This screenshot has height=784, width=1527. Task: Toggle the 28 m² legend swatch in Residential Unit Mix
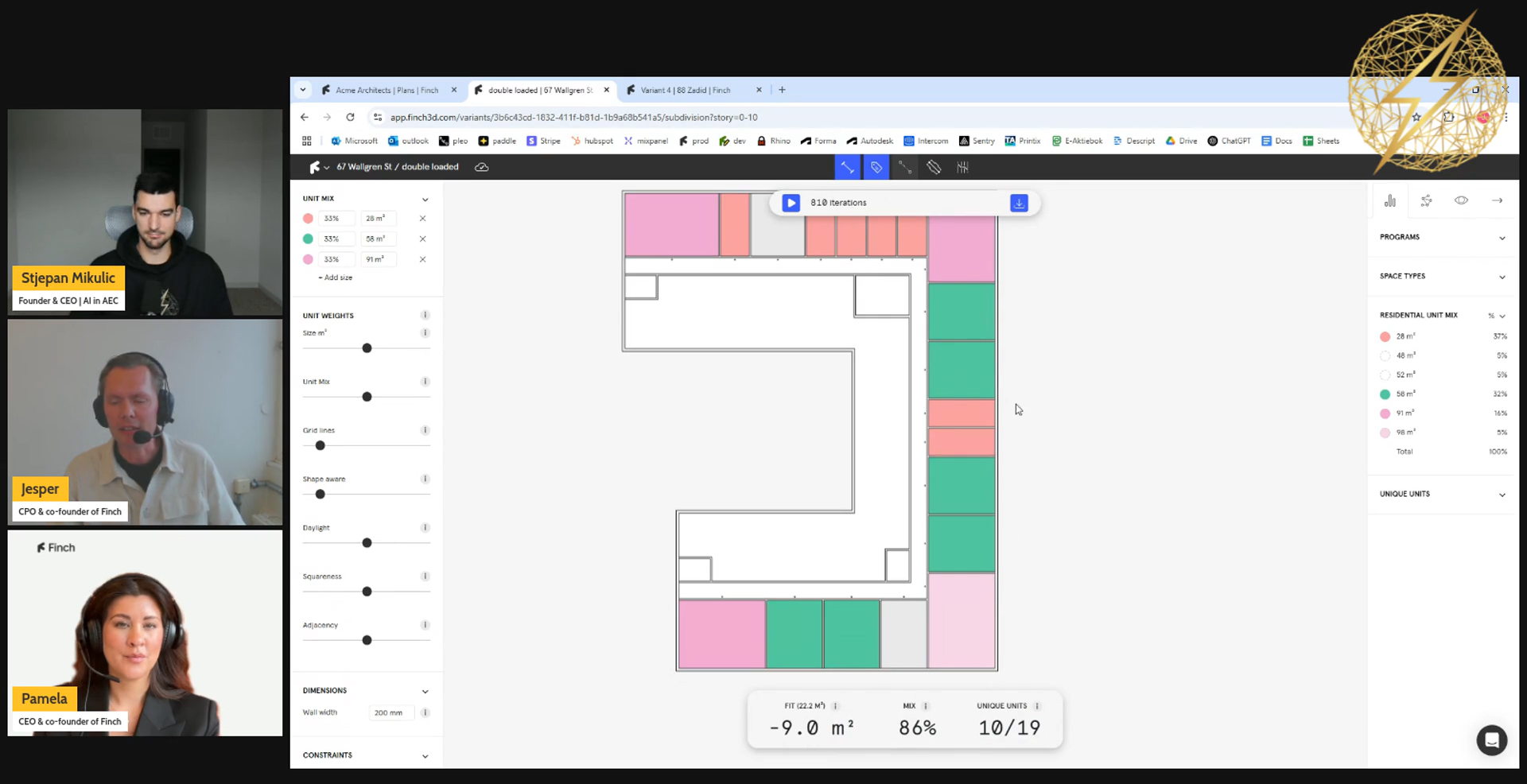pos(1385,337)
